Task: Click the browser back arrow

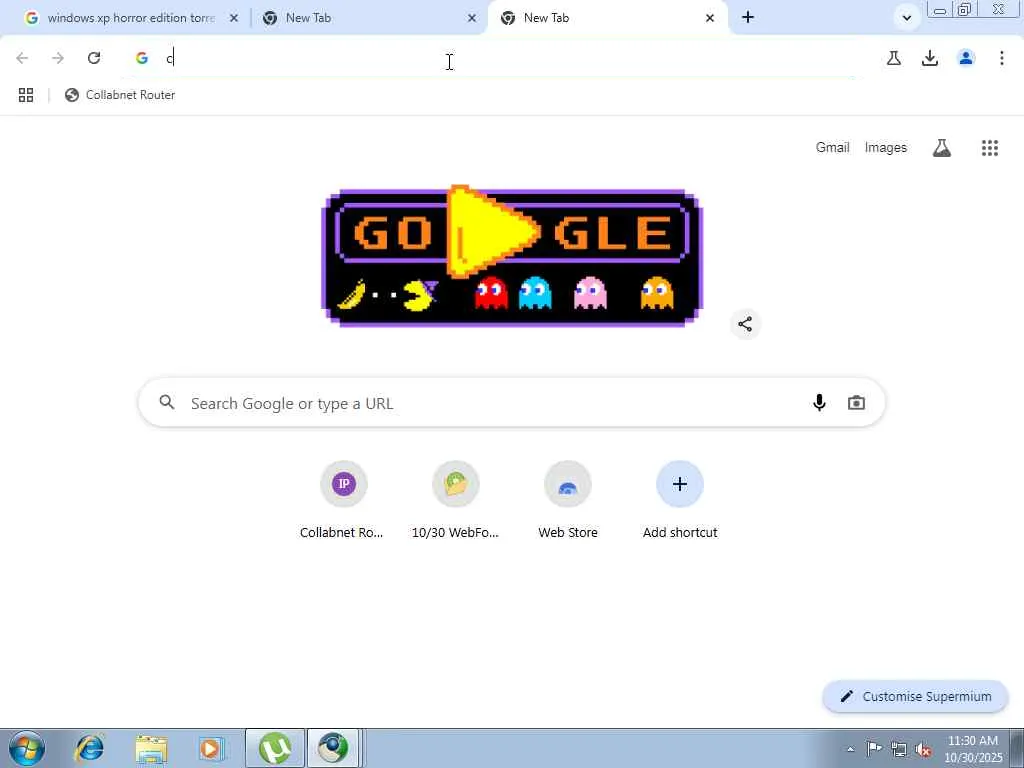Action: pos(22,58)
